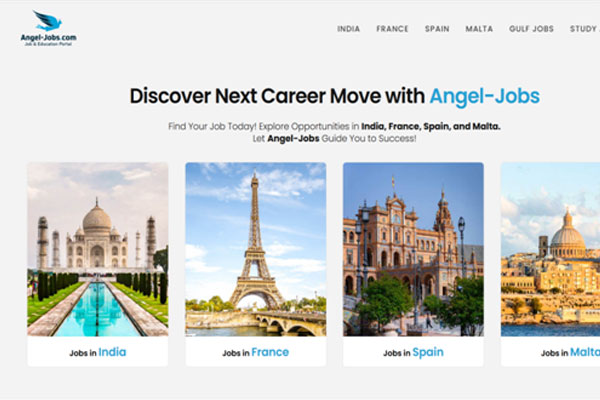Open the STUDY navigation item
This screenshot has height=400, width=600.
click(584, 29)
